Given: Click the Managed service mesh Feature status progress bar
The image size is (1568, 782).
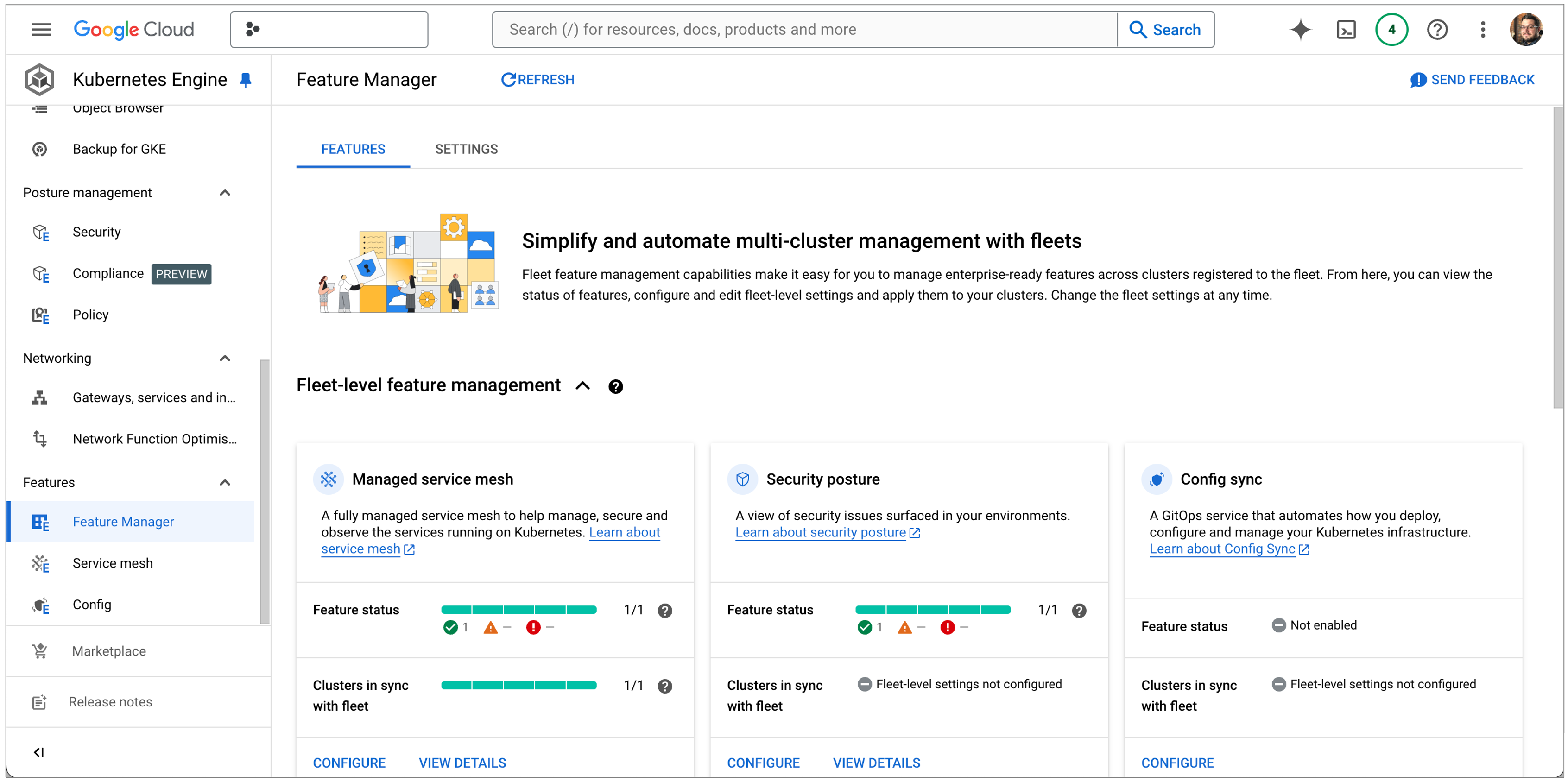Looking at the screenshot, I should click(518, 610).
